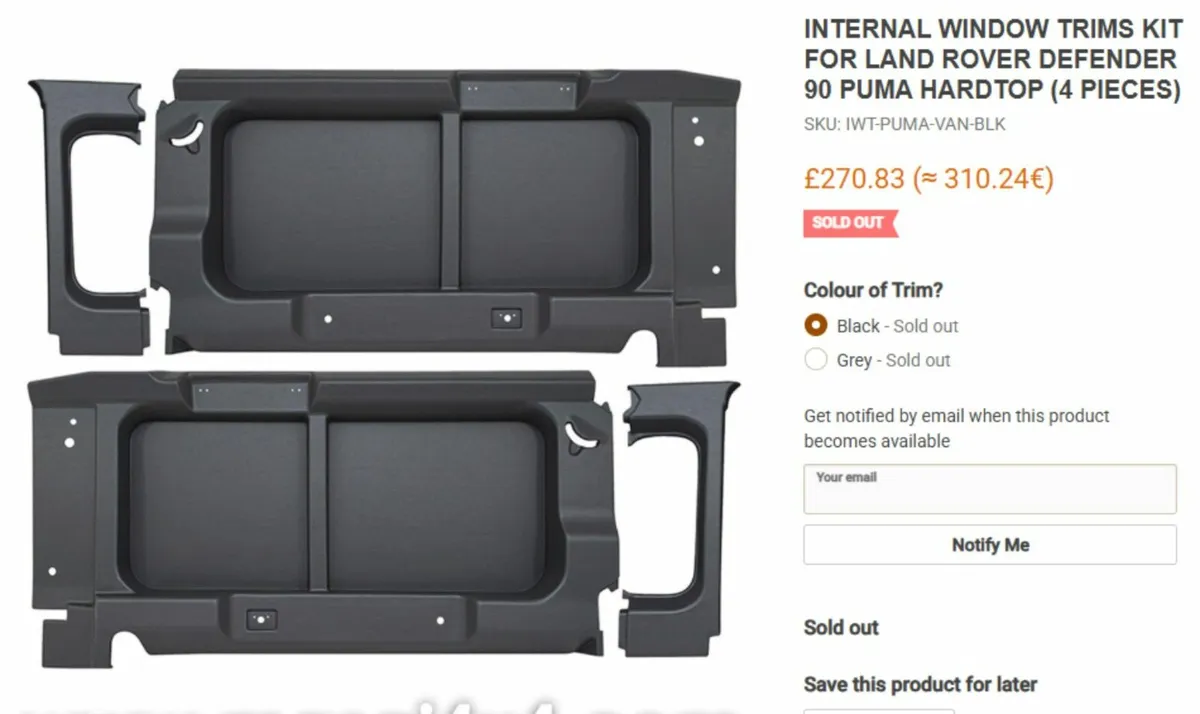This screenshot has height=714, width=1200.
Task: Click the switch socket on upper panel's rail
Action: coord(507,318)
